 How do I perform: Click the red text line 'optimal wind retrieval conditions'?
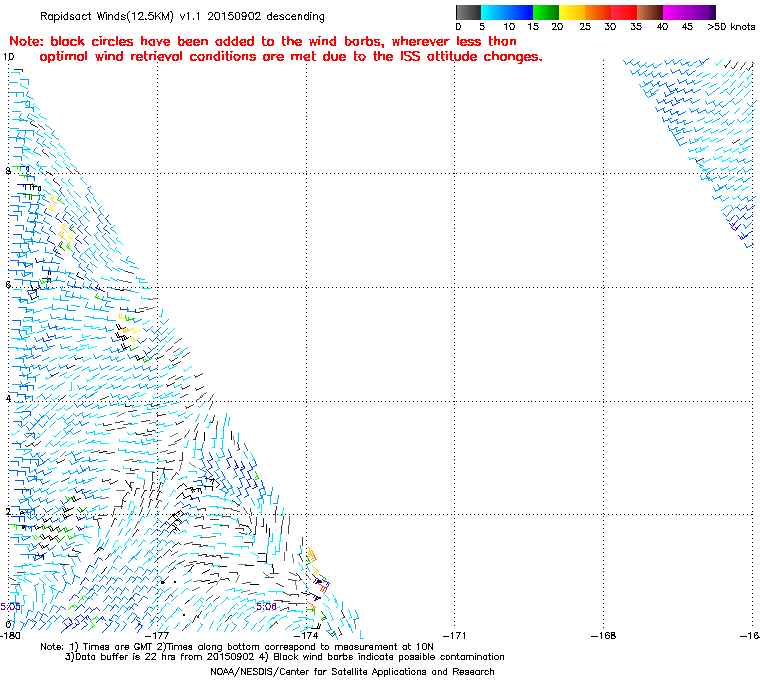pyautogui.click(x=291, y=57)
